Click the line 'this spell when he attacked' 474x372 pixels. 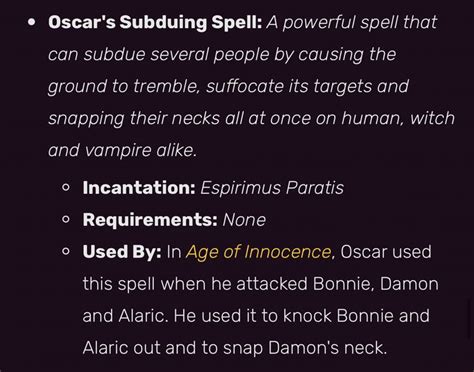point(195,284)
